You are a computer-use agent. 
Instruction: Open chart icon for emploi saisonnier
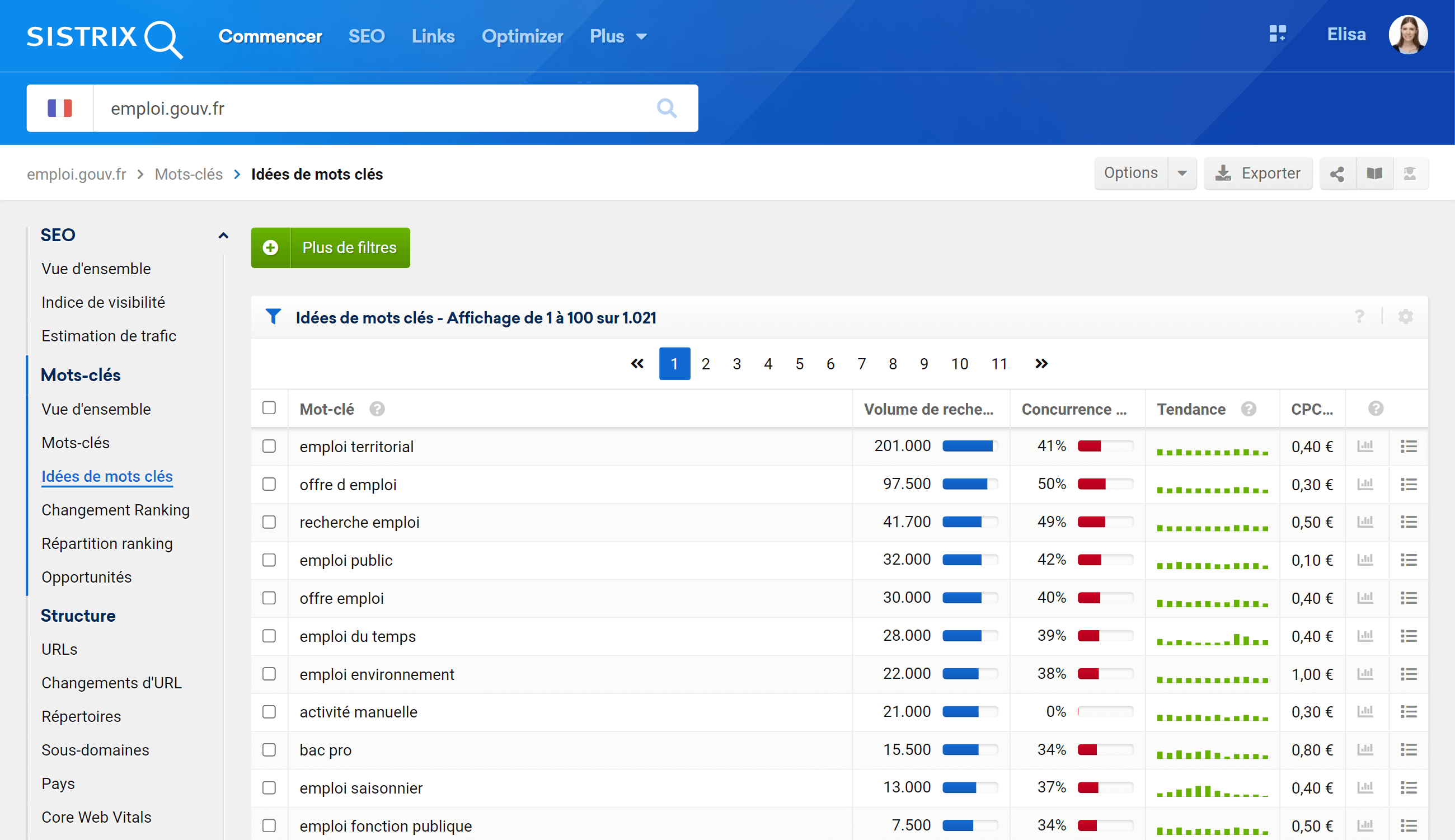[1365, 788]
